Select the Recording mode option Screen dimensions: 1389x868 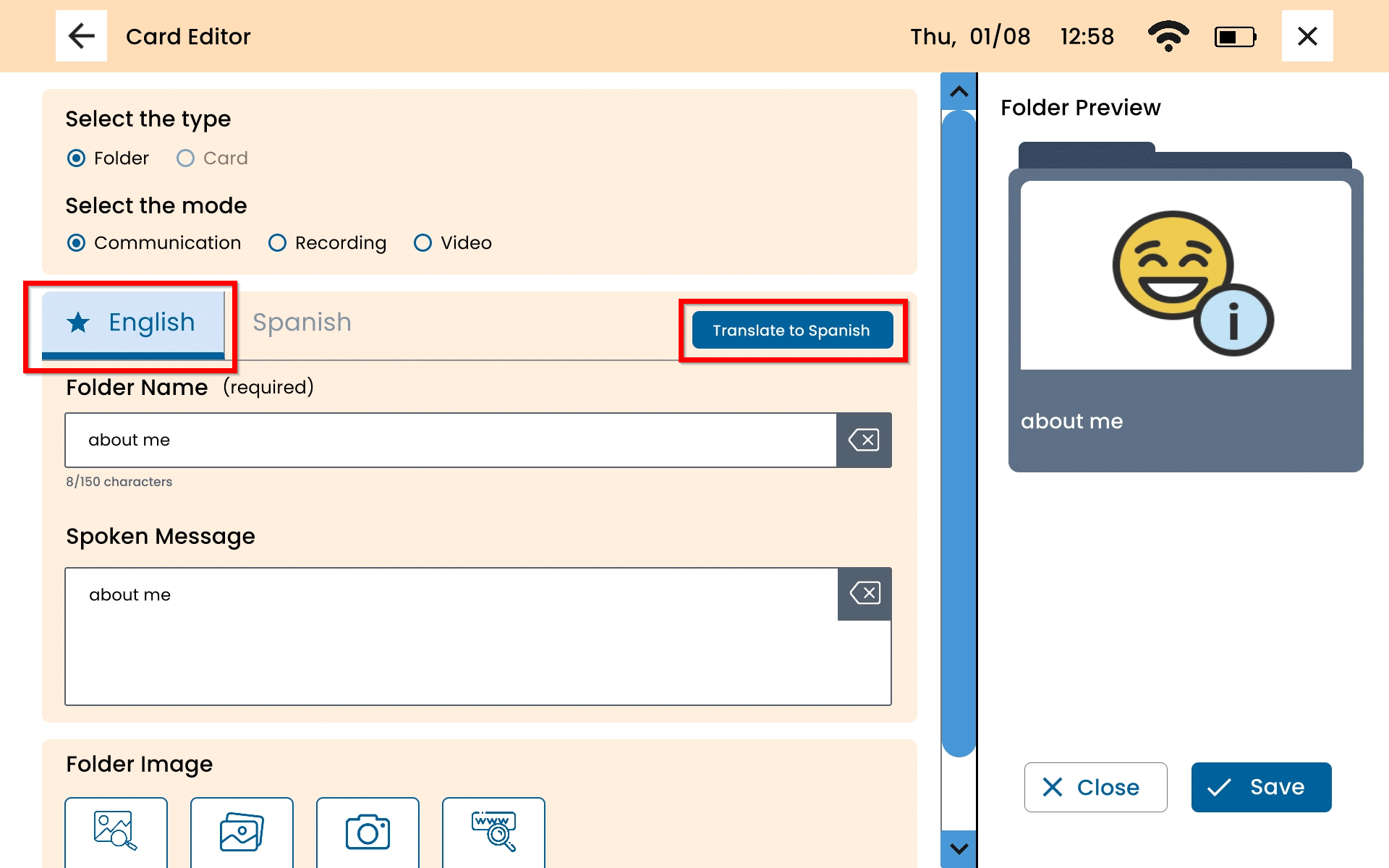(278, 243)
